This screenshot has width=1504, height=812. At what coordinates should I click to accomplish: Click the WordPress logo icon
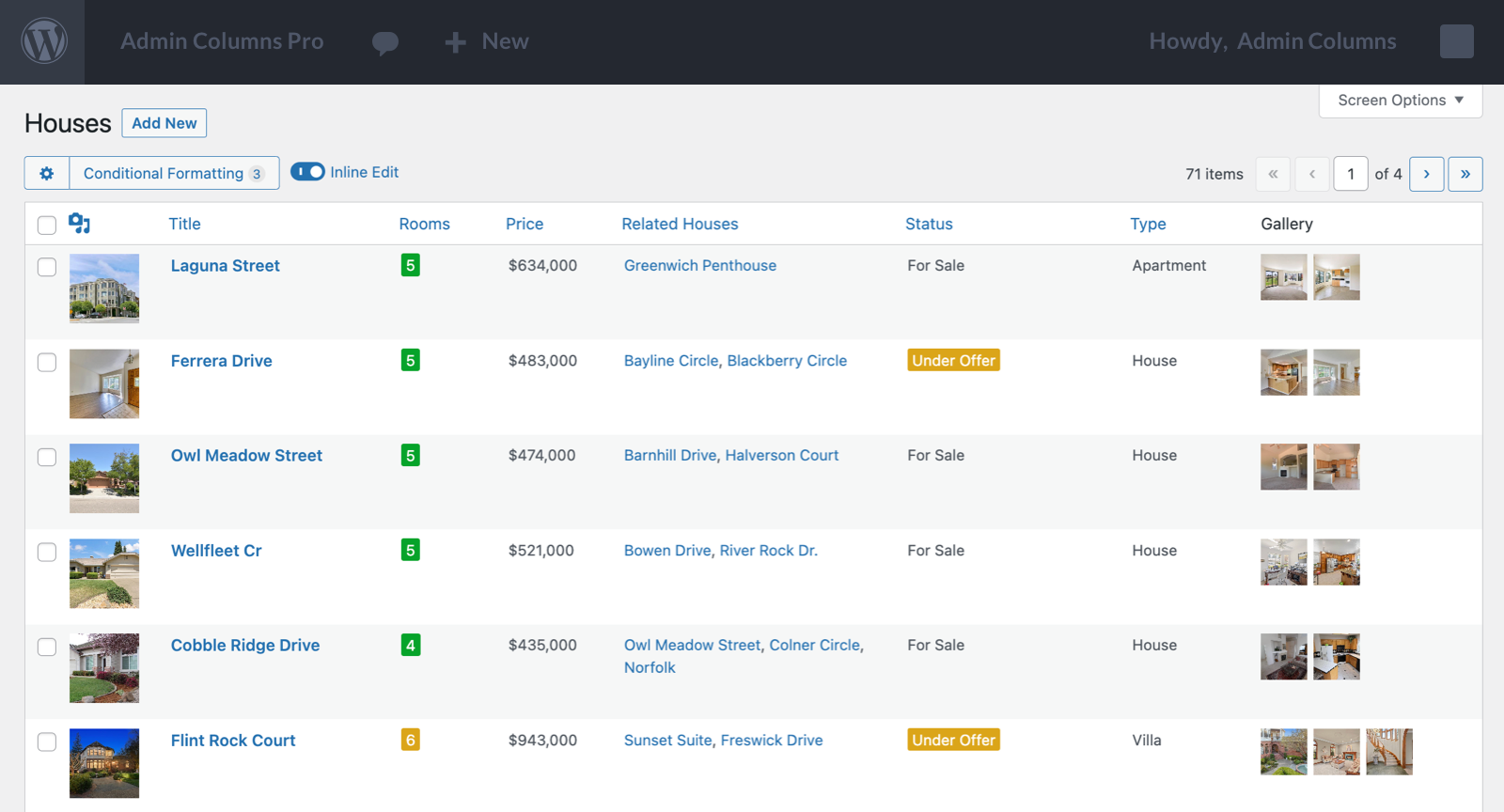43,42
